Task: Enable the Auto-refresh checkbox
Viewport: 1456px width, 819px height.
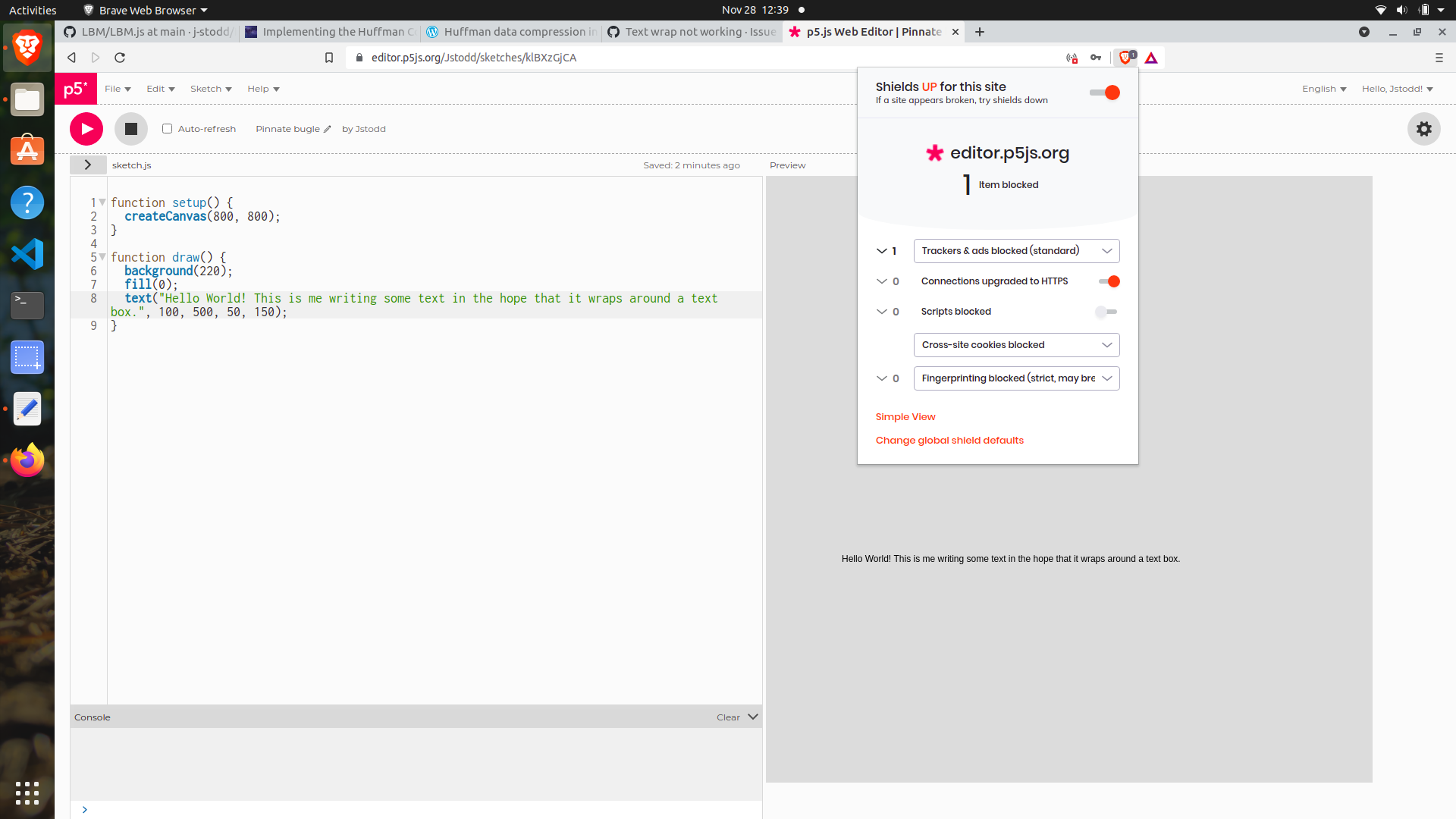Action: point(167,128)
